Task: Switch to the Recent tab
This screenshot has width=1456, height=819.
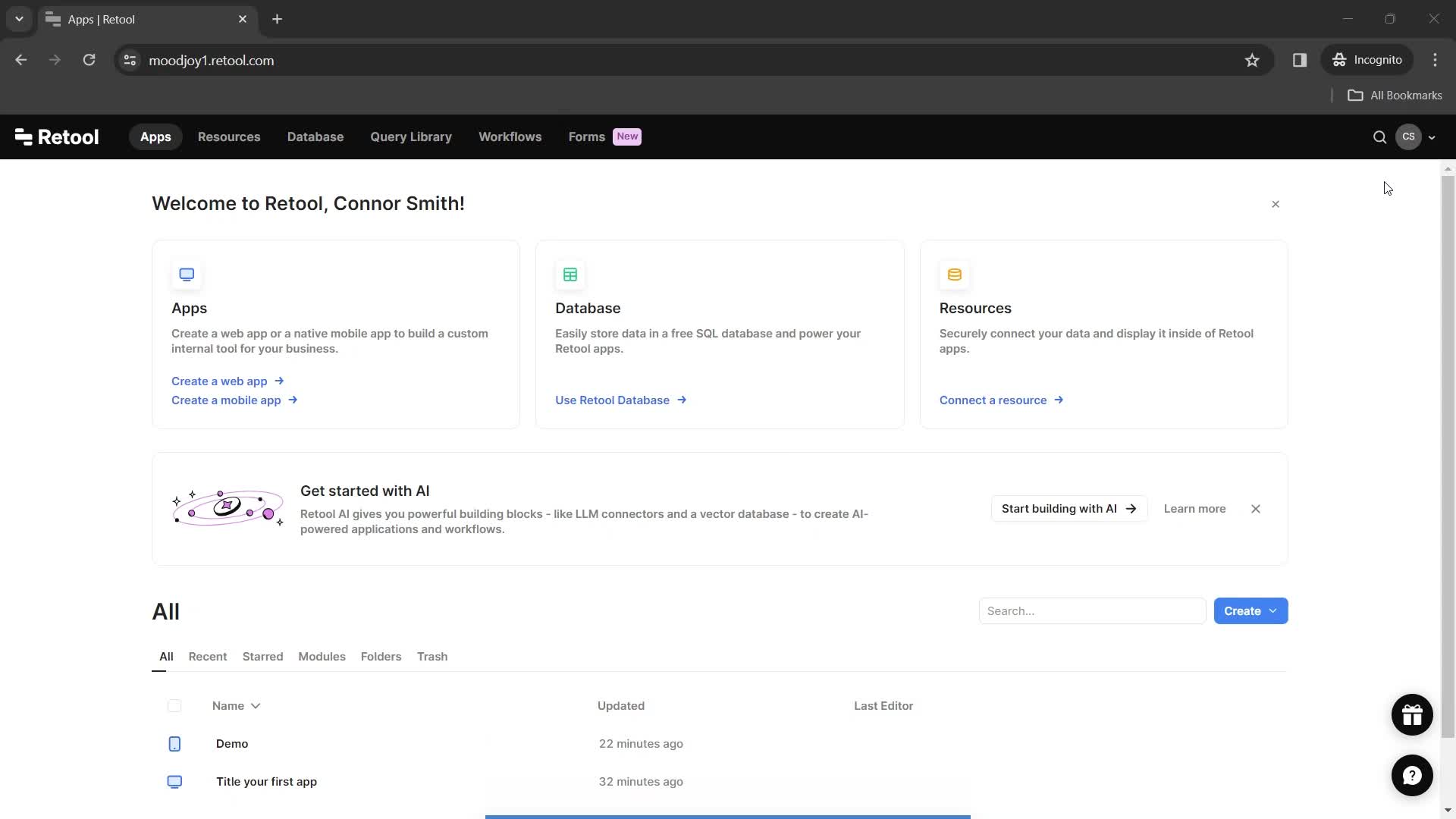Action: coord(208,657)
